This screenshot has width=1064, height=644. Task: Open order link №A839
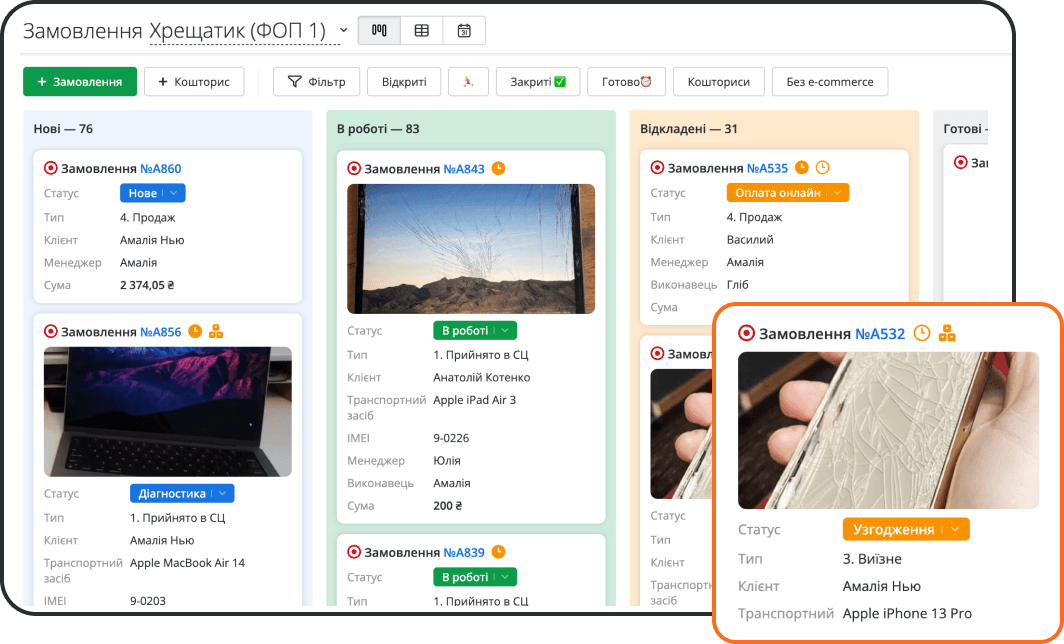pyautogui.click(x=464, y=552)
